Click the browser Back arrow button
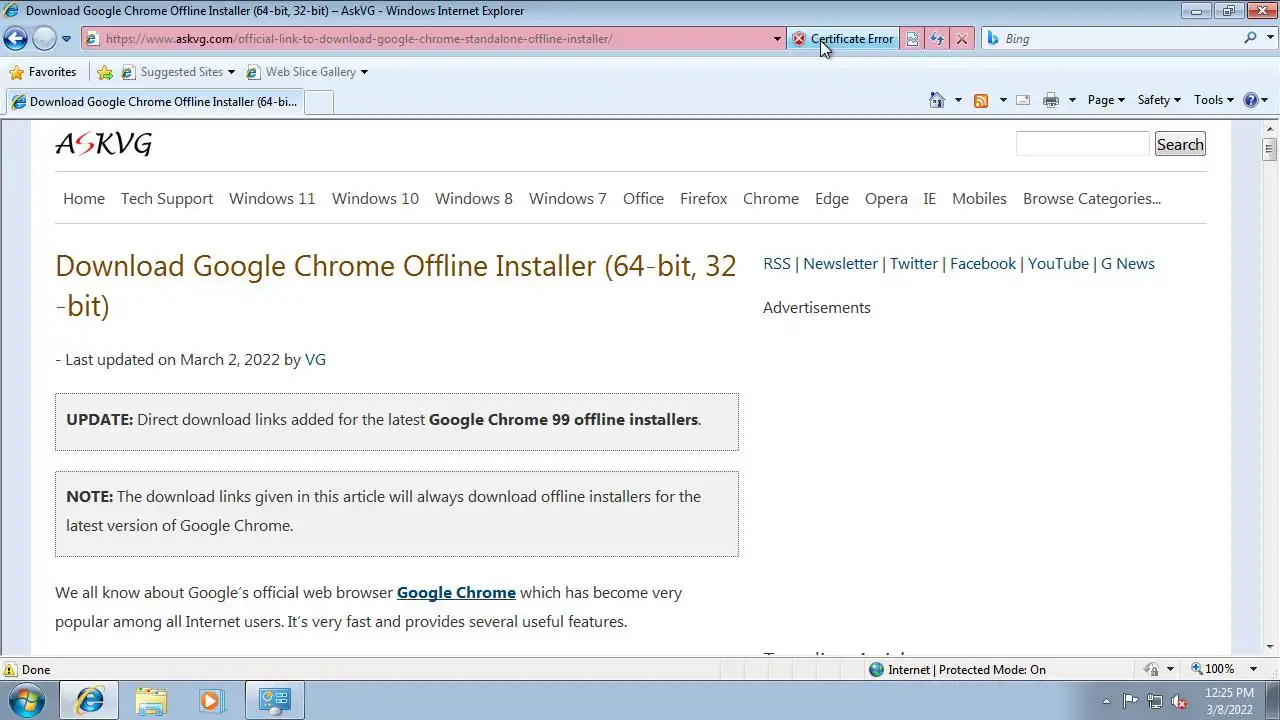The height and width of the screenshot is (720, 1280). coord(15,39)
